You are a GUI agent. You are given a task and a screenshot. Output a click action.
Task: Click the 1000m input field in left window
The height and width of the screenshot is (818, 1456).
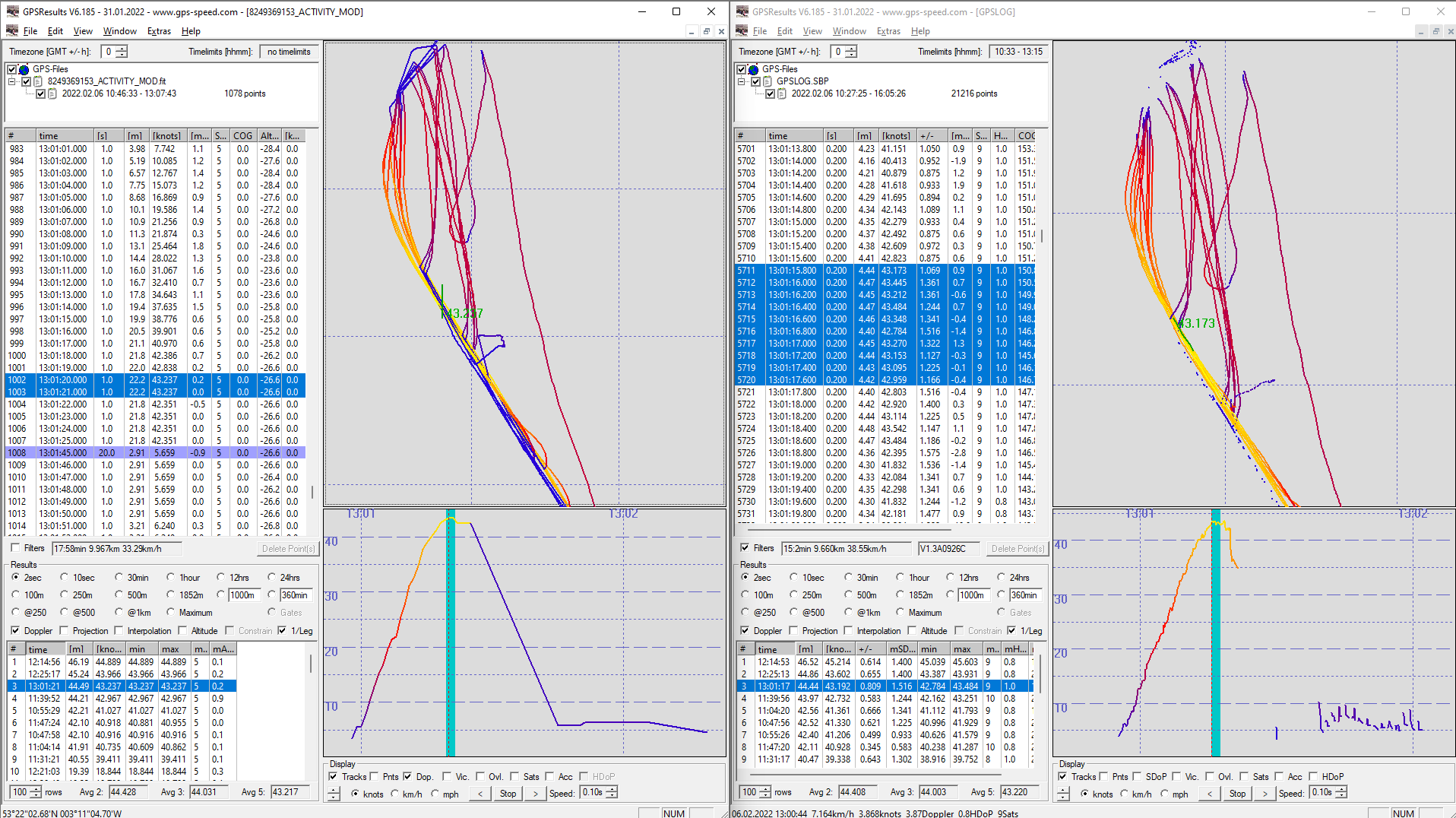pyautogui.click(x=245, y=594)
